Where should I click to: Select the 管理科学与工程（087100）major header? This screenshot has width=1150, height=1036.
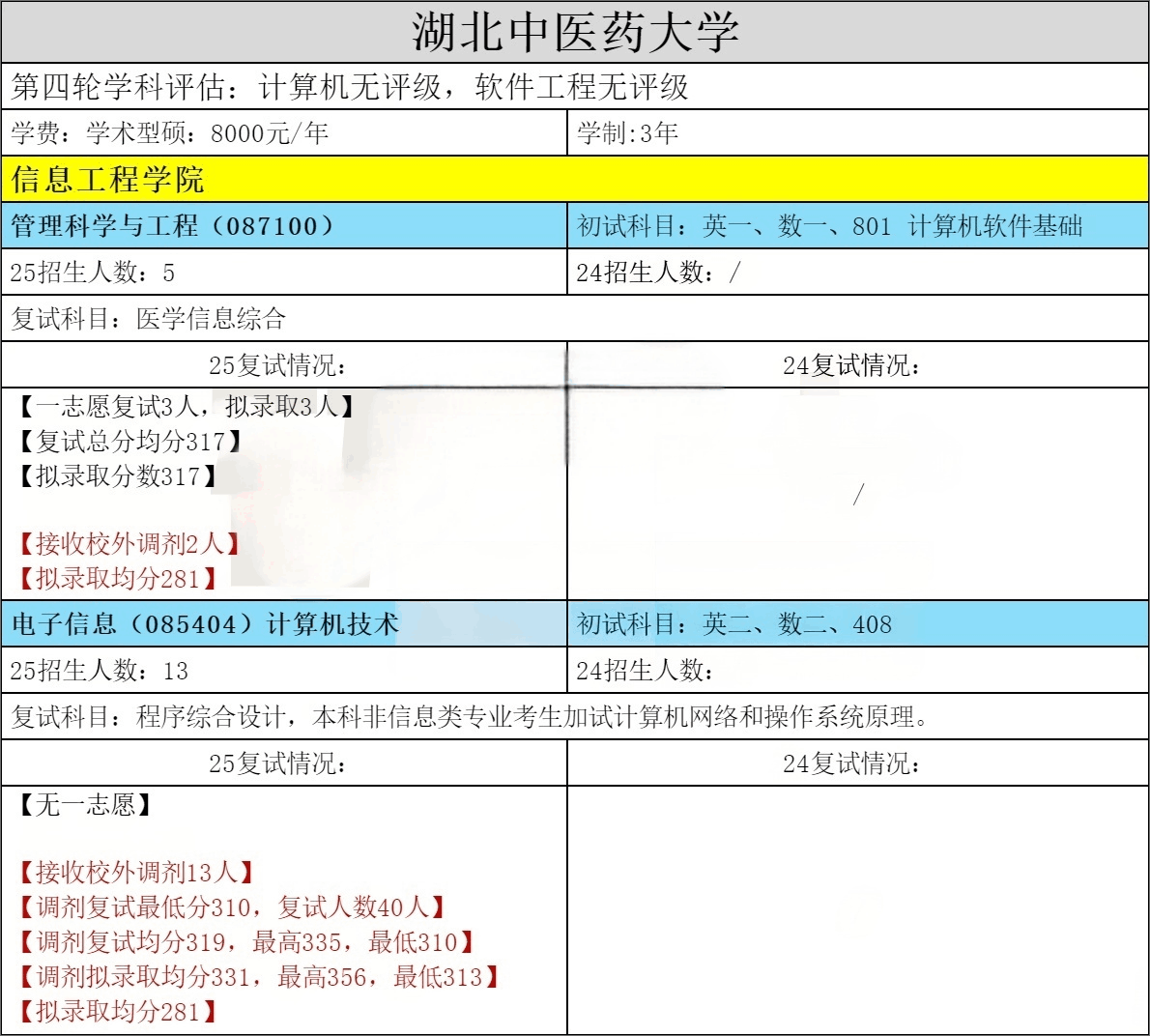(x=174, y=226)
